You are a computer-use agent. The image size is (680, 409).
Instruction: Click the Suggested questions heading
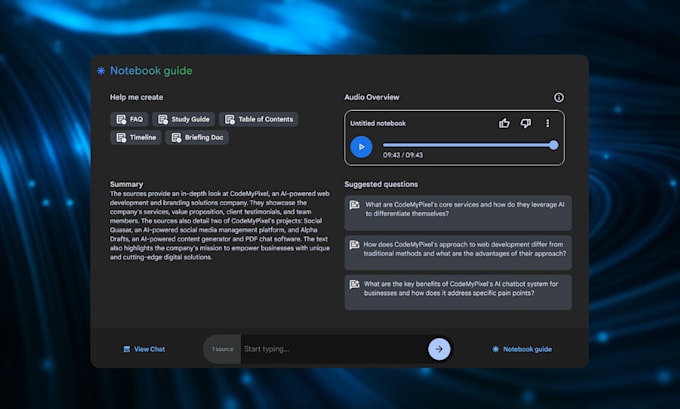(381, 184)
